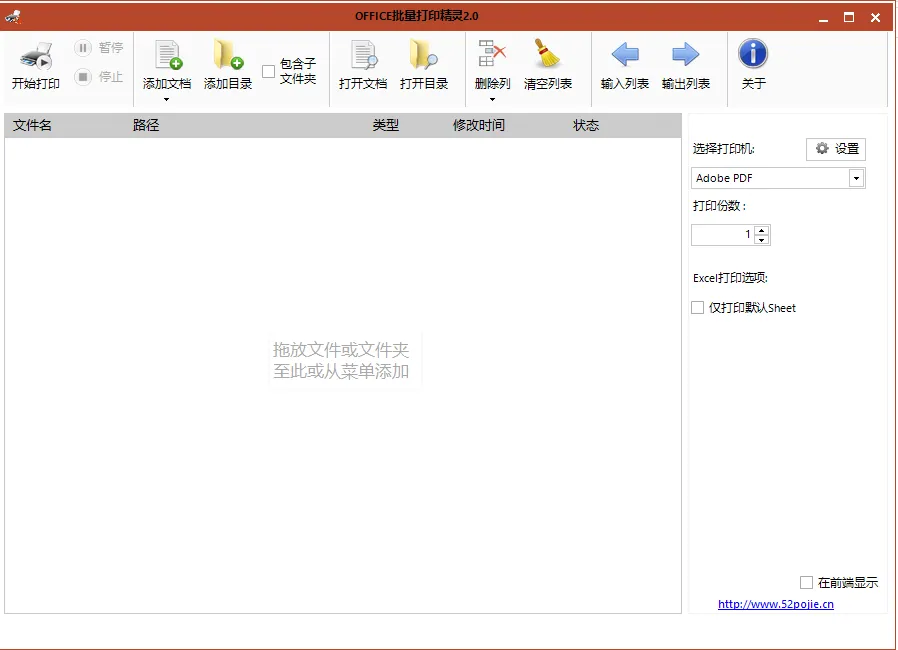
Task: Enable the 包含子文件夹 checkbox
Action: (x=268, y=72)
